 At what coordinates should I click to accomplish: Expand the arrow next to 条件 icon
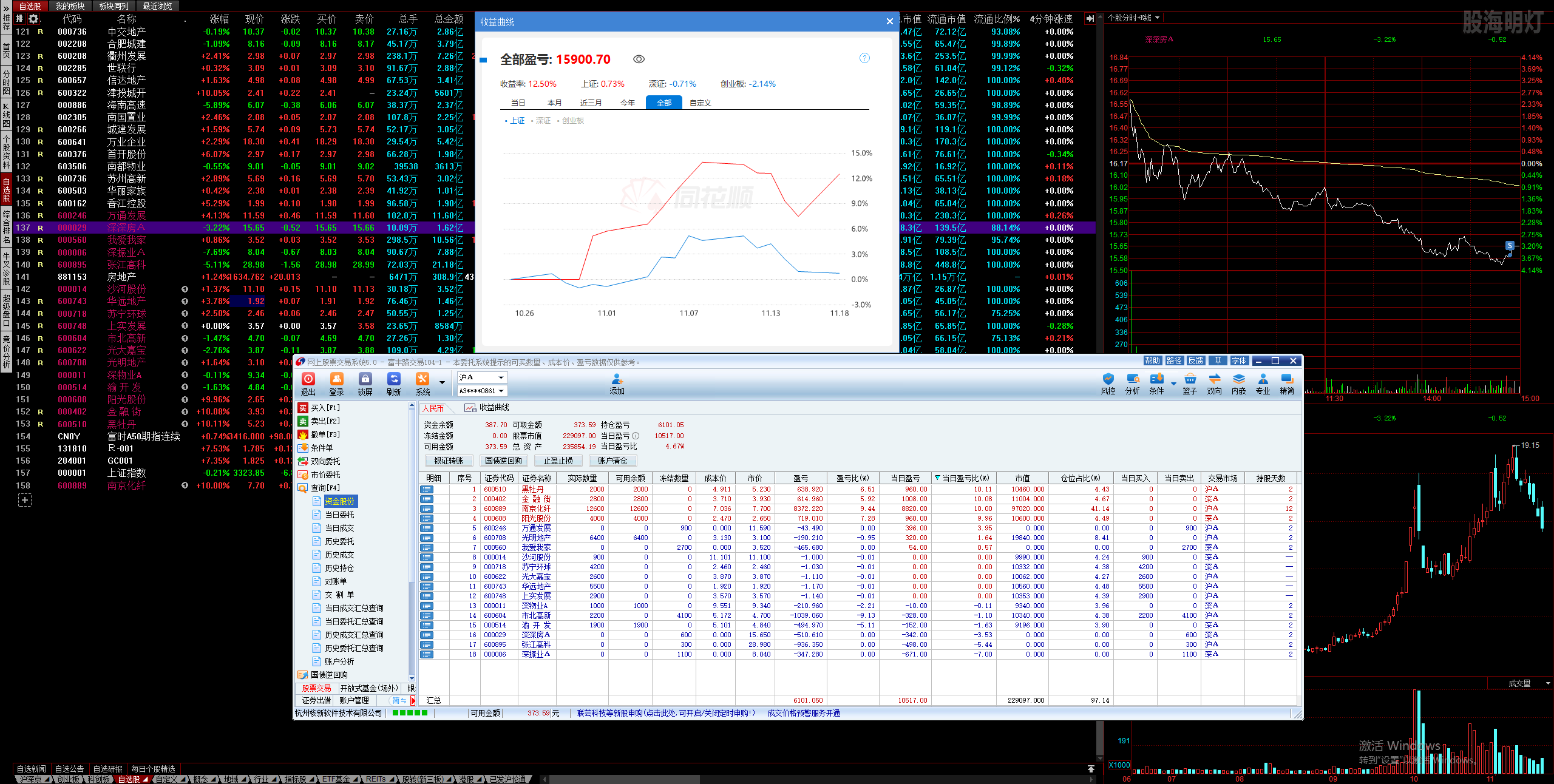(x=1173, y=384)
